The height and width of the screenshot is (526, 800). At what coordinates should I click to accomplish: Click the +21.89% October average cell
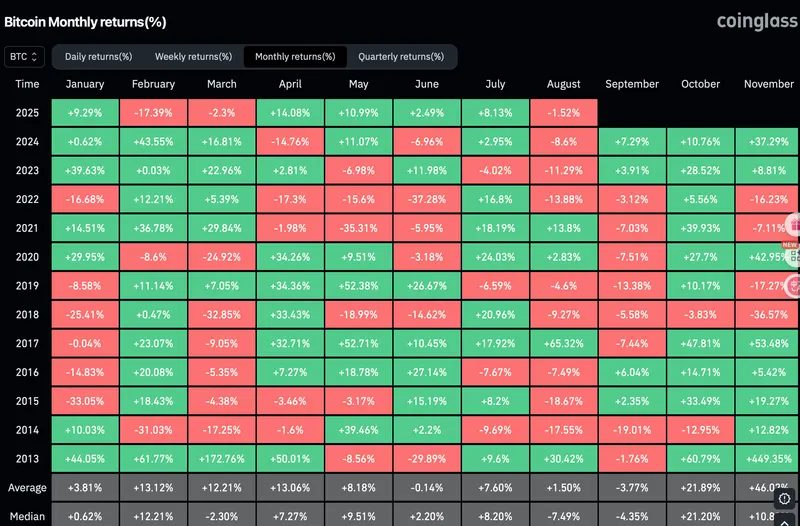click(700, 488)
